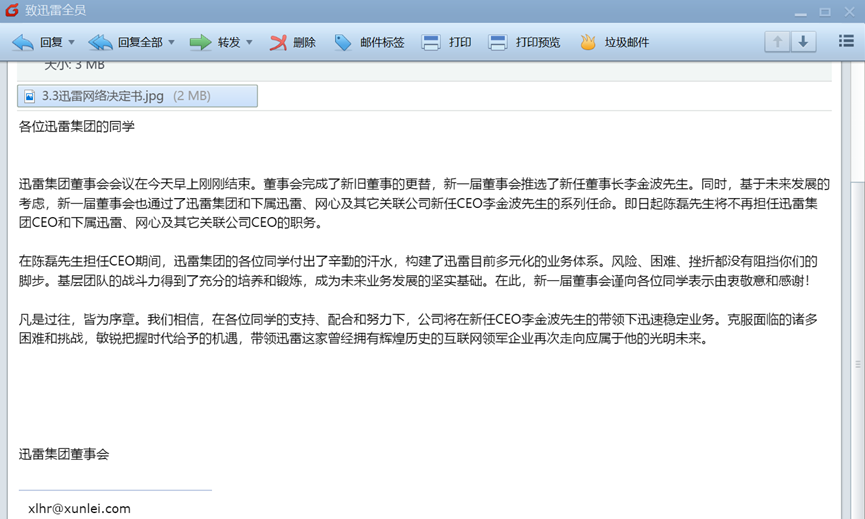The image size is (865, 519).
Task: Click the image file icon on the attachment
Action: [x=30, y=97]
